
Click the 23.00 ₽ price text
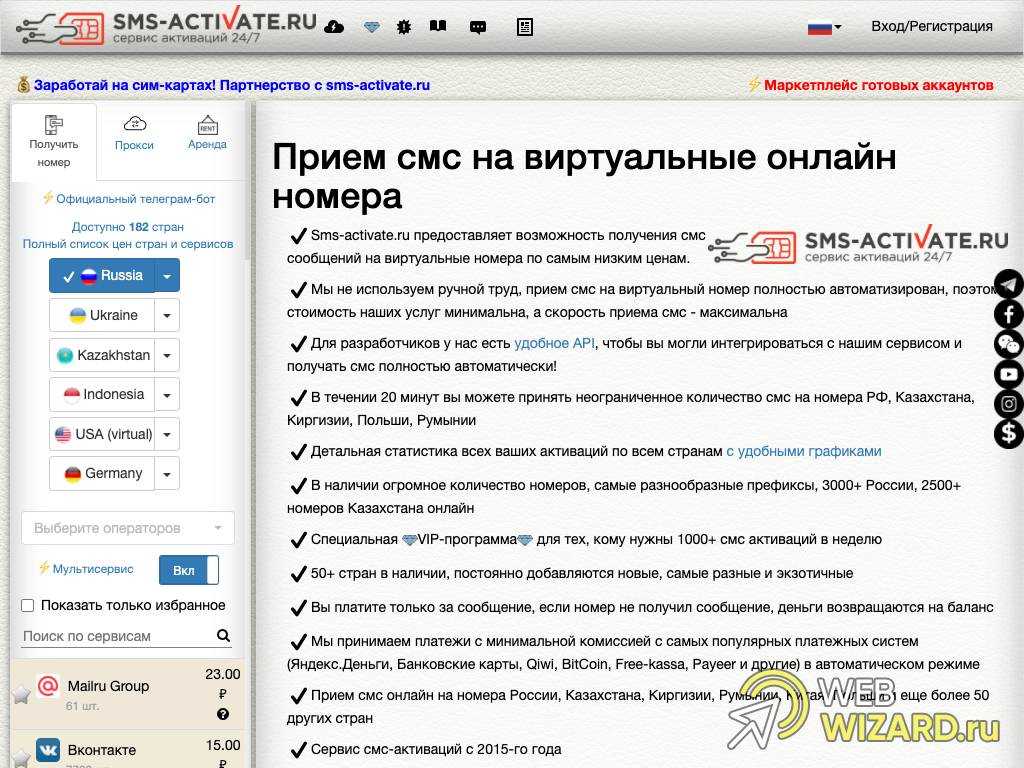click(223, 683)
